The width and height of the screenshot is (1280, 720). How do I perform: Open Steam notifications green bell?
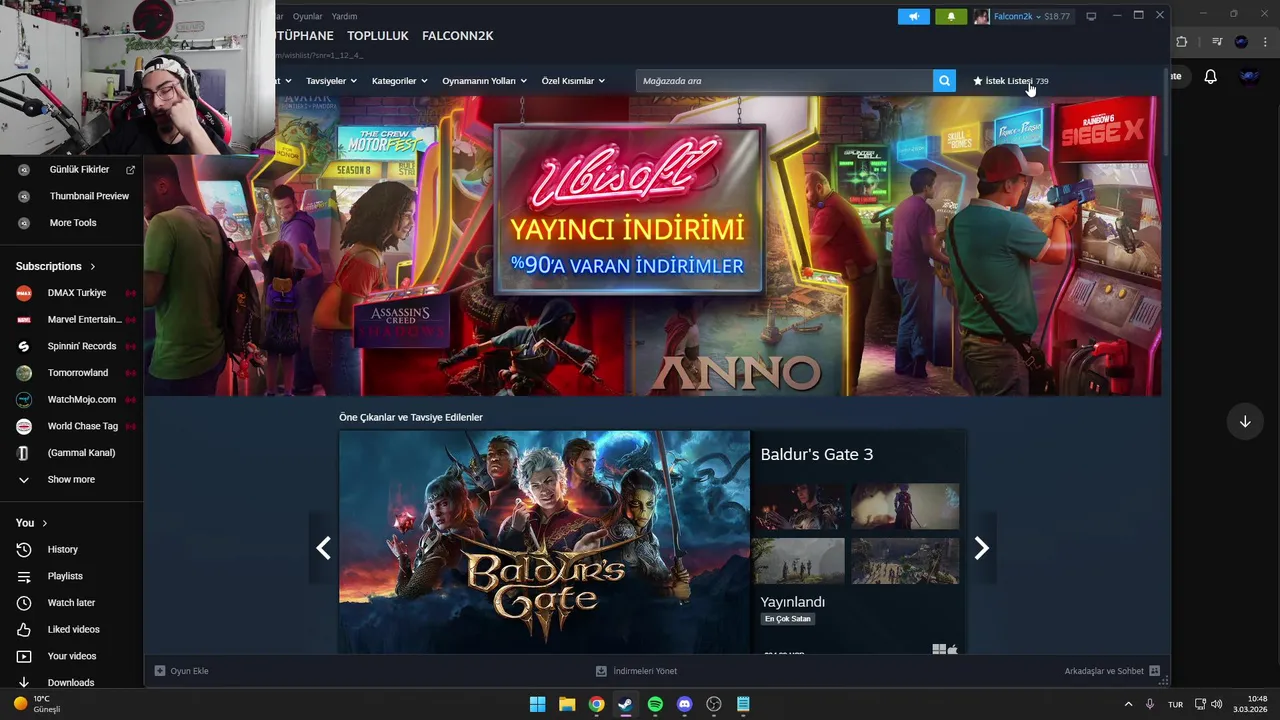pyautogui.click(x=951, y=16)
